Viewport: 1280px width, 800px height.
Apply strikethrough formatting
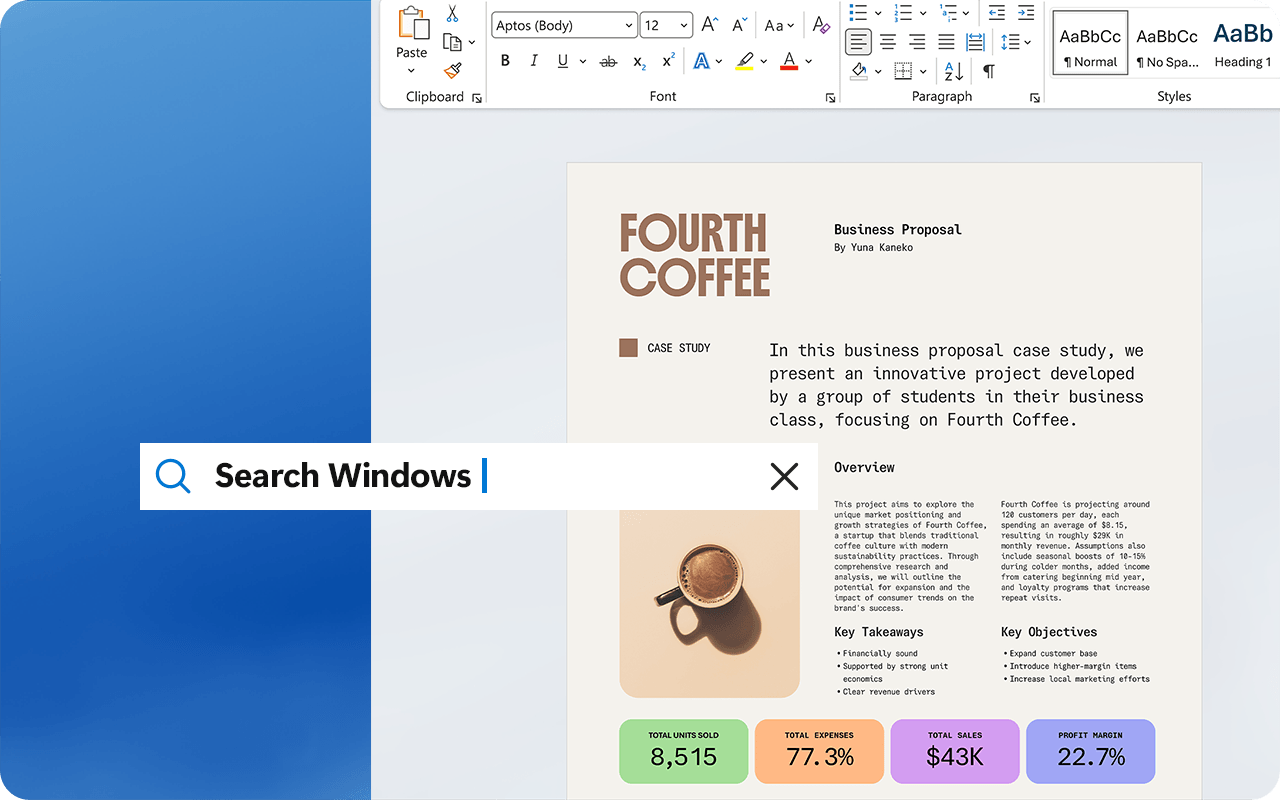tap(608, 62)
